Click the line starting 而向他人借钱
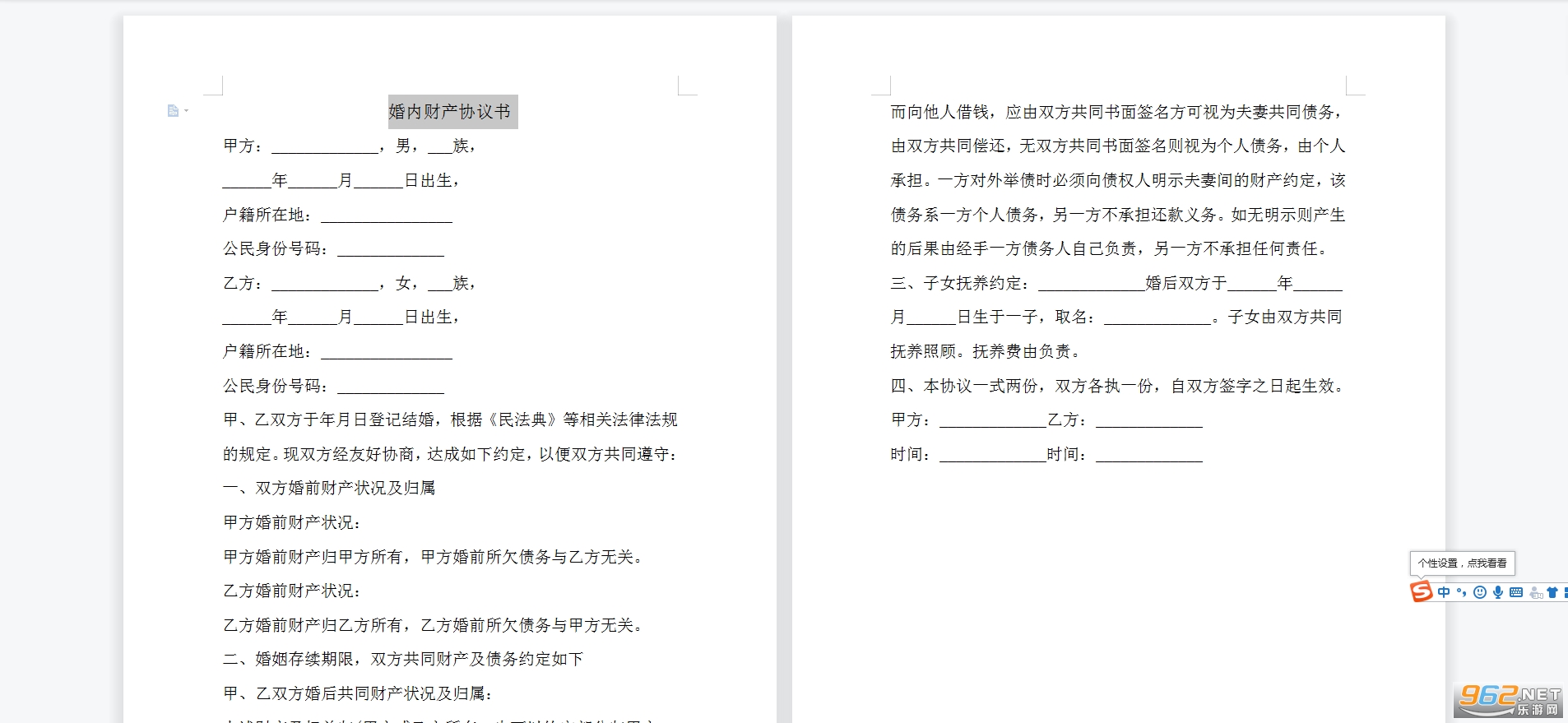This screenshot has width=1568, height=723. pos(1118,112)
